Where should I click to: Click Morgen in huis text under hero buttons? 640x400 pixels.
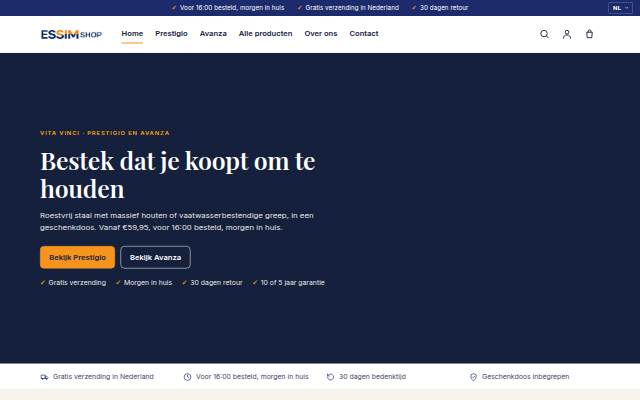[x=148, y=283]
